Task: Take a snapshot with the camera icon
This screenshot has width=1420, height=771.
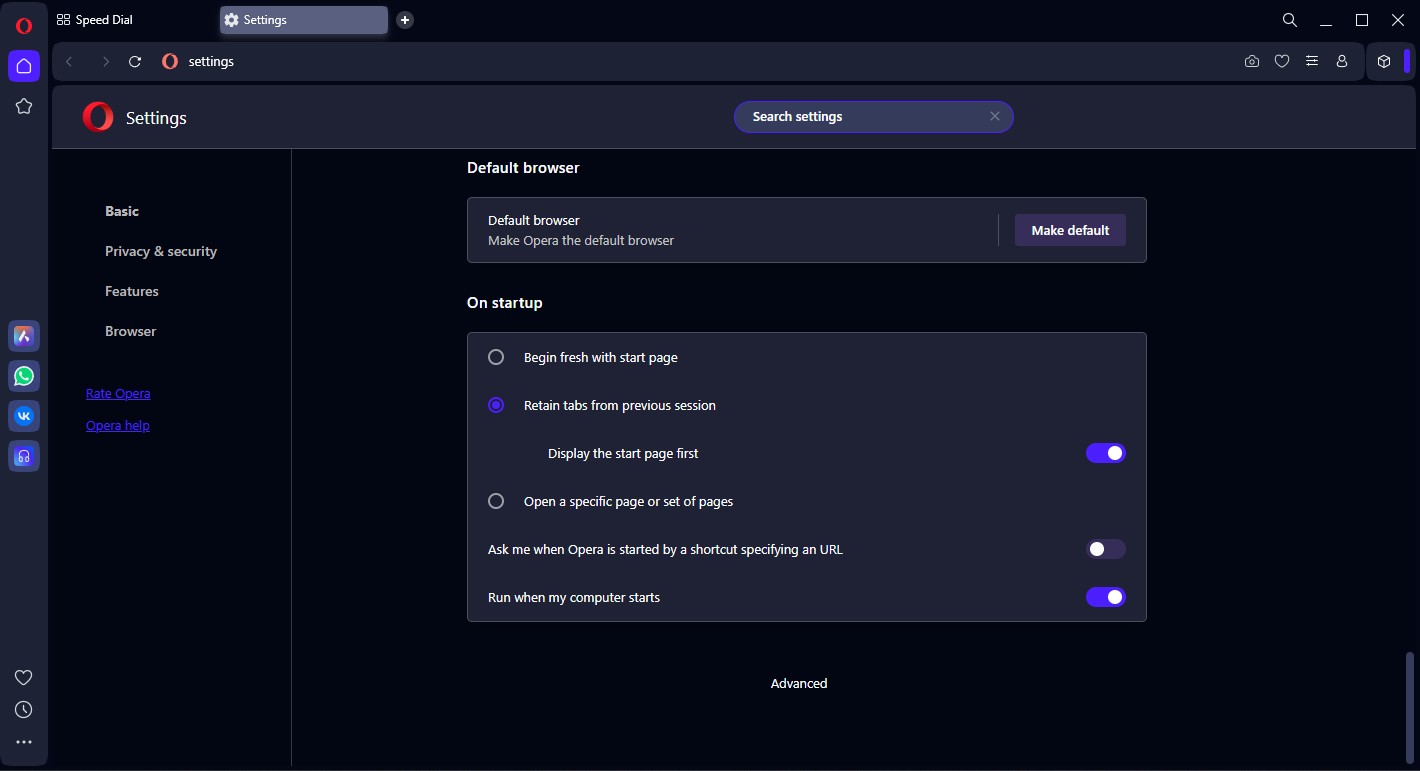Action: coord(1252,61)
